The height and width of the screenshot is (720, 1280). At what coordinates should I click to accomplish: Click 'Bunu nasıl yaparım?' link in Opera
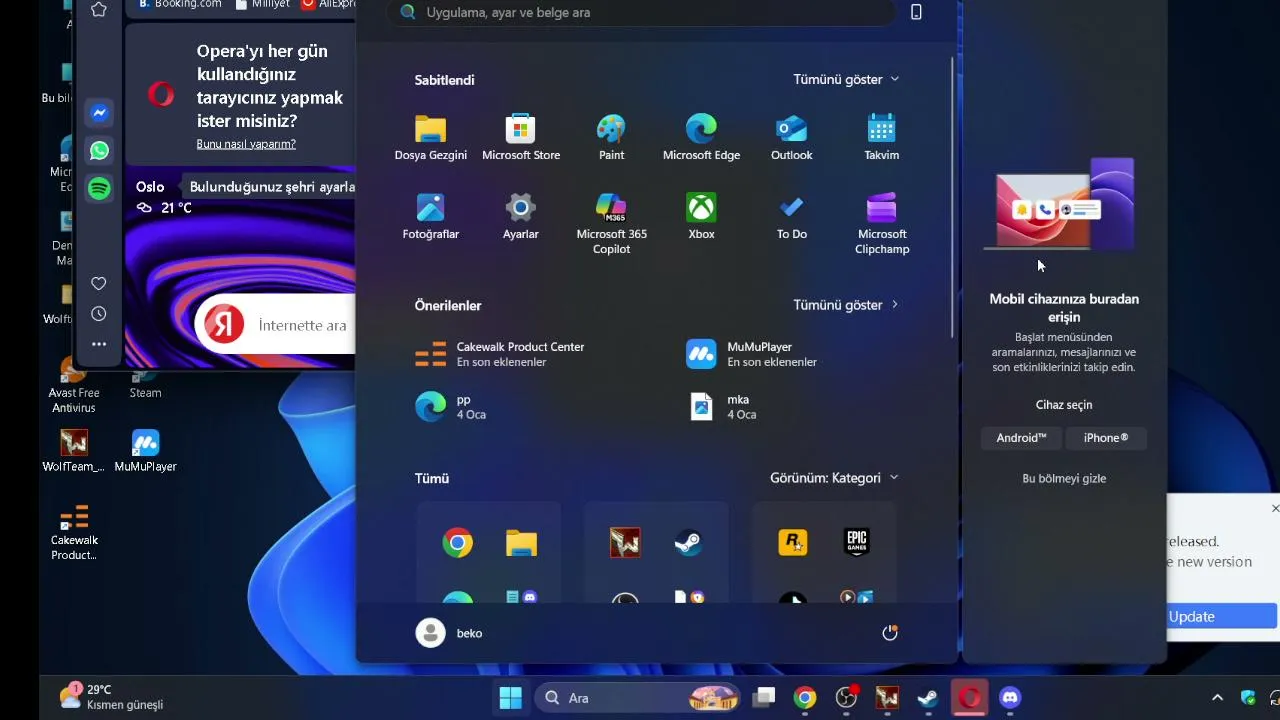click(x=246, y=144)
